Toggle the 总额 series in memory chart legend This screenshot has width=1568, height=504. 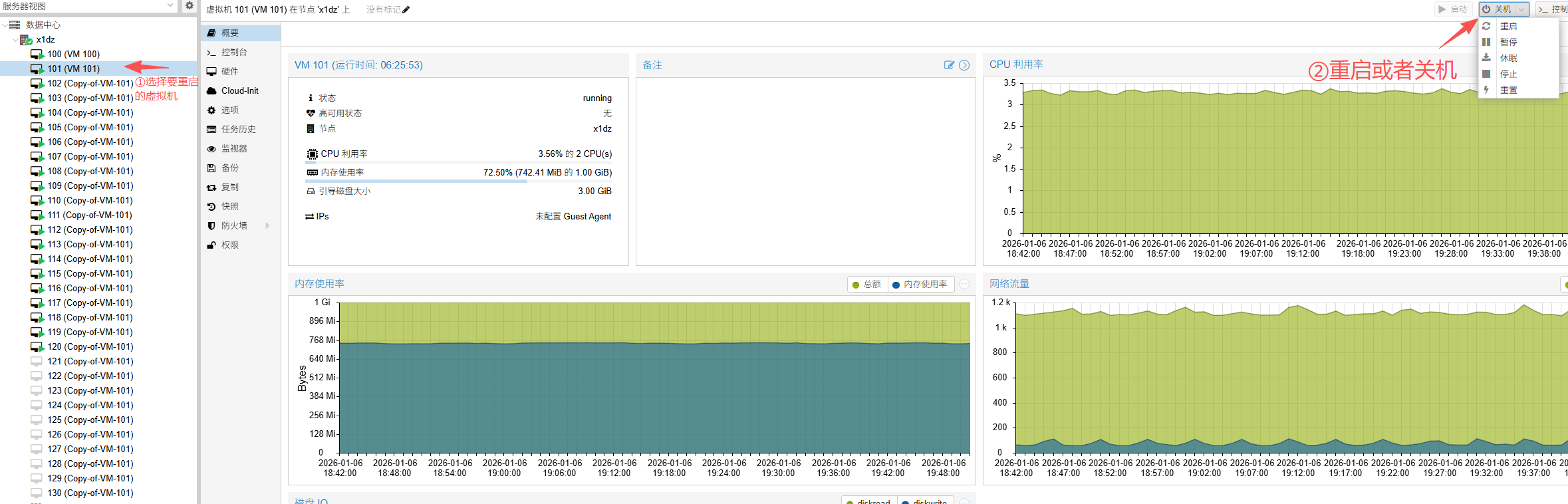[867, 285]
